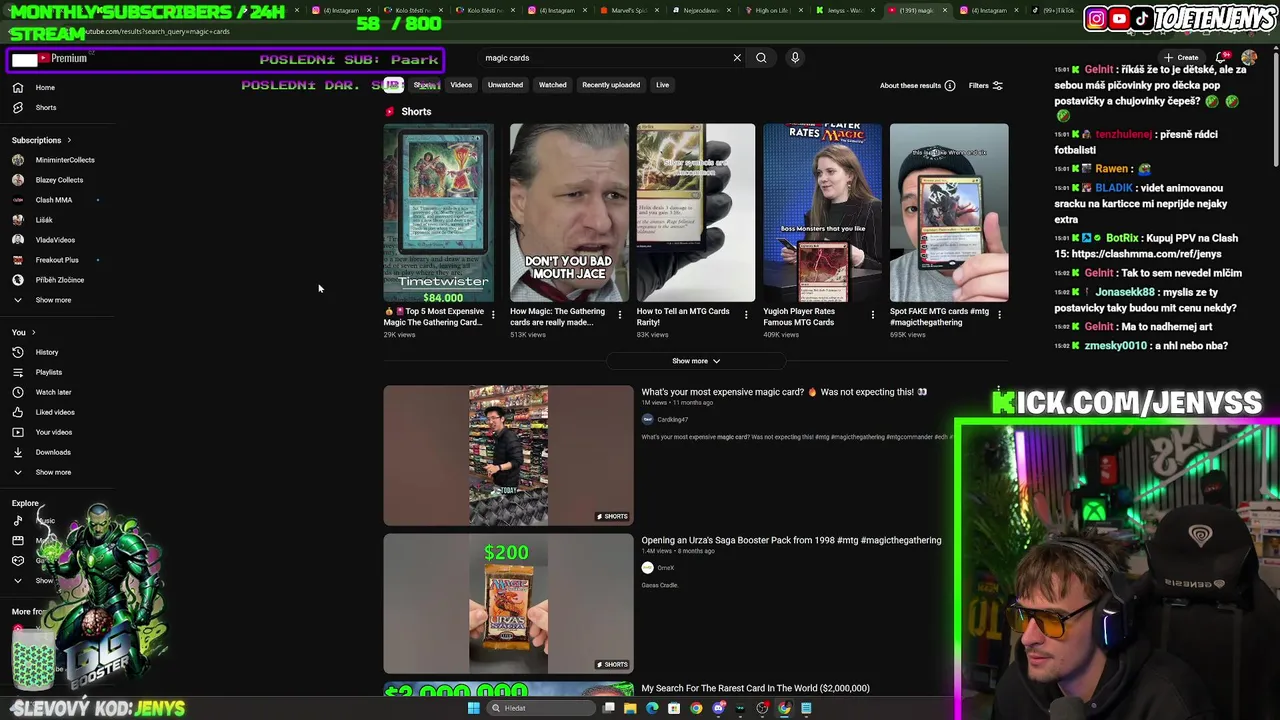Open the clashmma.com link in chat
The height and width of the screenshot is (720, 1280).
pos(1147,254)
